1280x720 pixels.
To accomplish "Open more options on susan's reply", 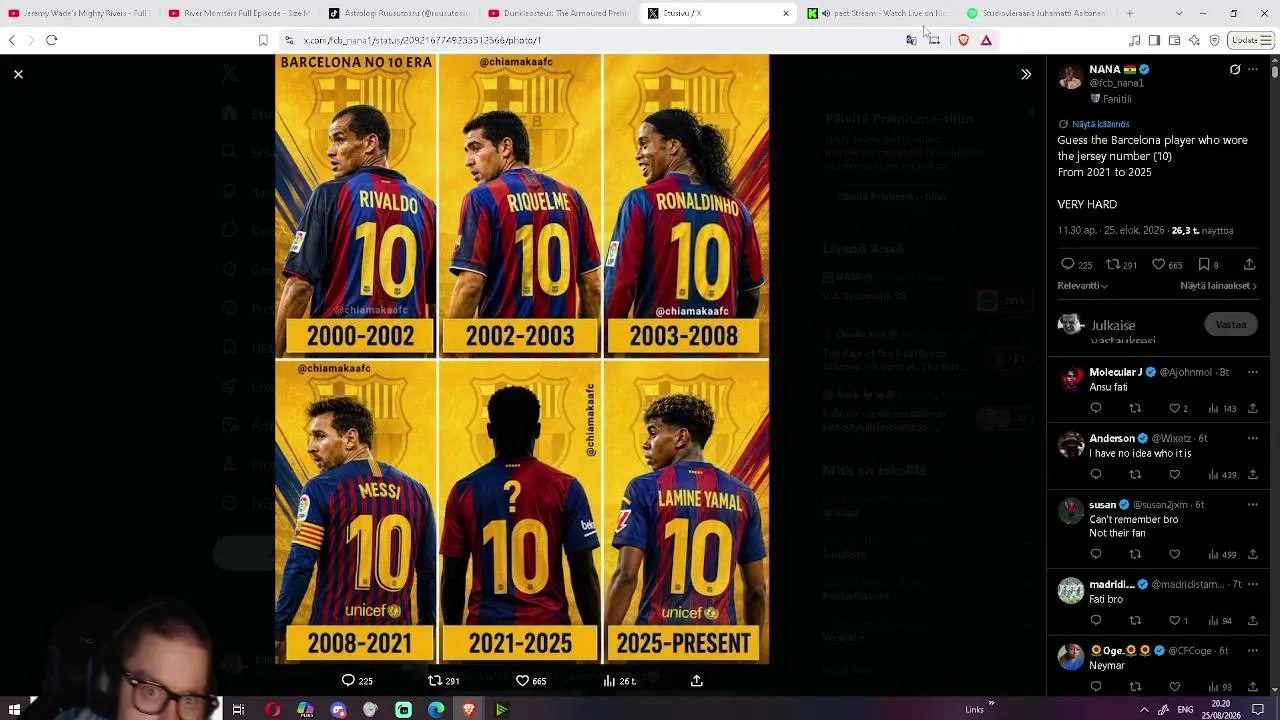I will (1253, 505).
